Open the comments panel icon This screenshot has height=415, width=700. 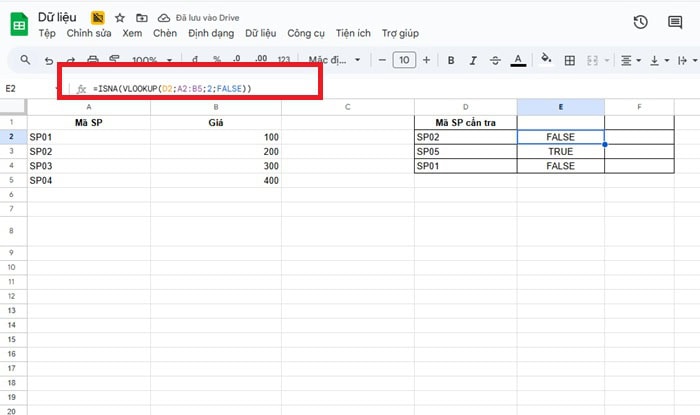(x=675, y=22)
